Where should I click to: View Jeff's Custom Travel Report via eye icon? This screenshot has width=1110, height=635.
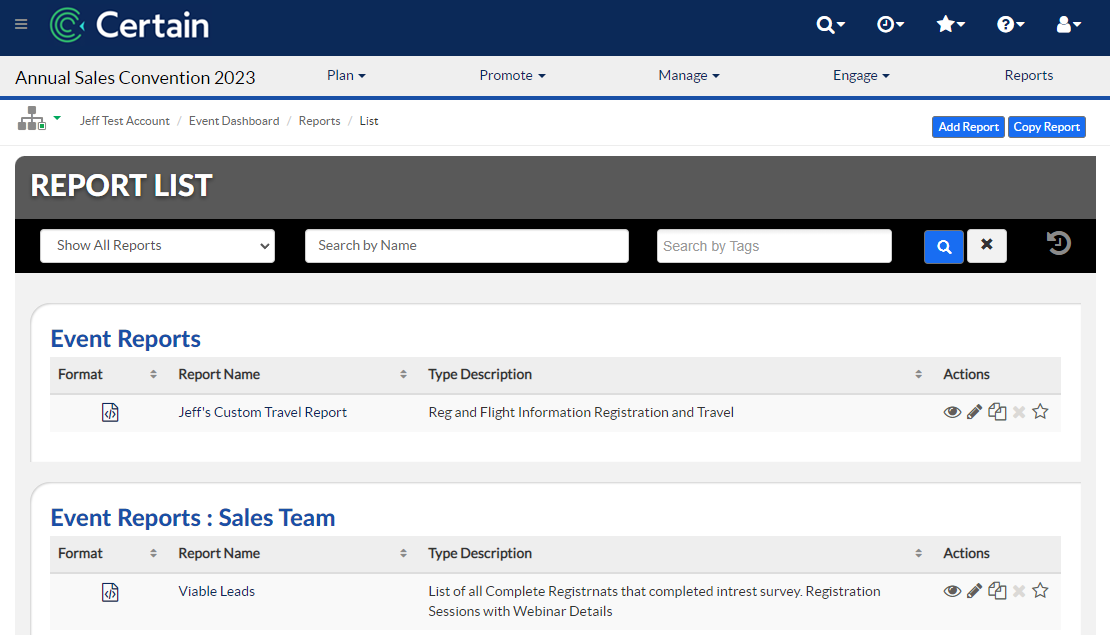click(x=952, y=412)
